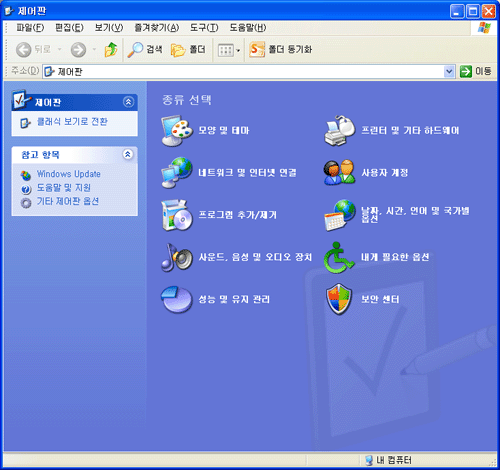Open the Printers and Other Hardware icon
500x470 pixels.
coord(339,130)
